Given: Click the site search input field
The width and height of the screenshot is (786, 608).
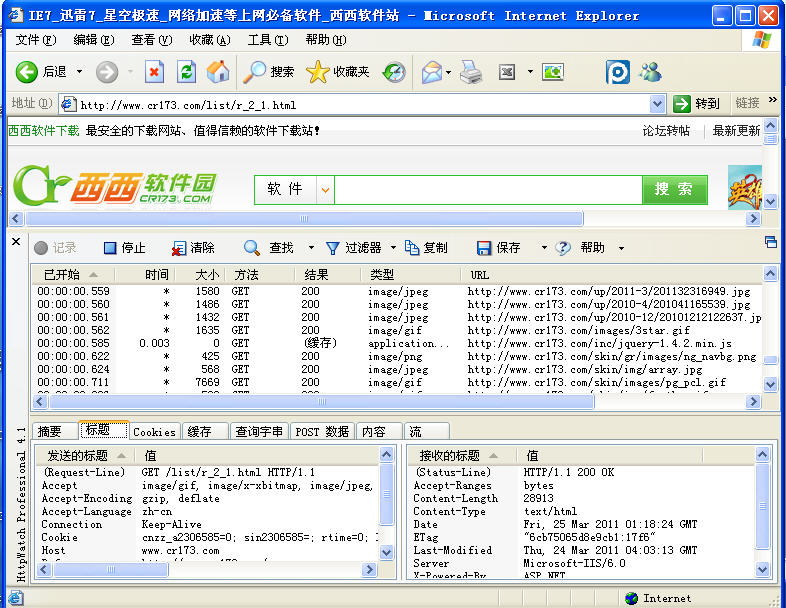Looking at the screenshot, I should [488, 190].
